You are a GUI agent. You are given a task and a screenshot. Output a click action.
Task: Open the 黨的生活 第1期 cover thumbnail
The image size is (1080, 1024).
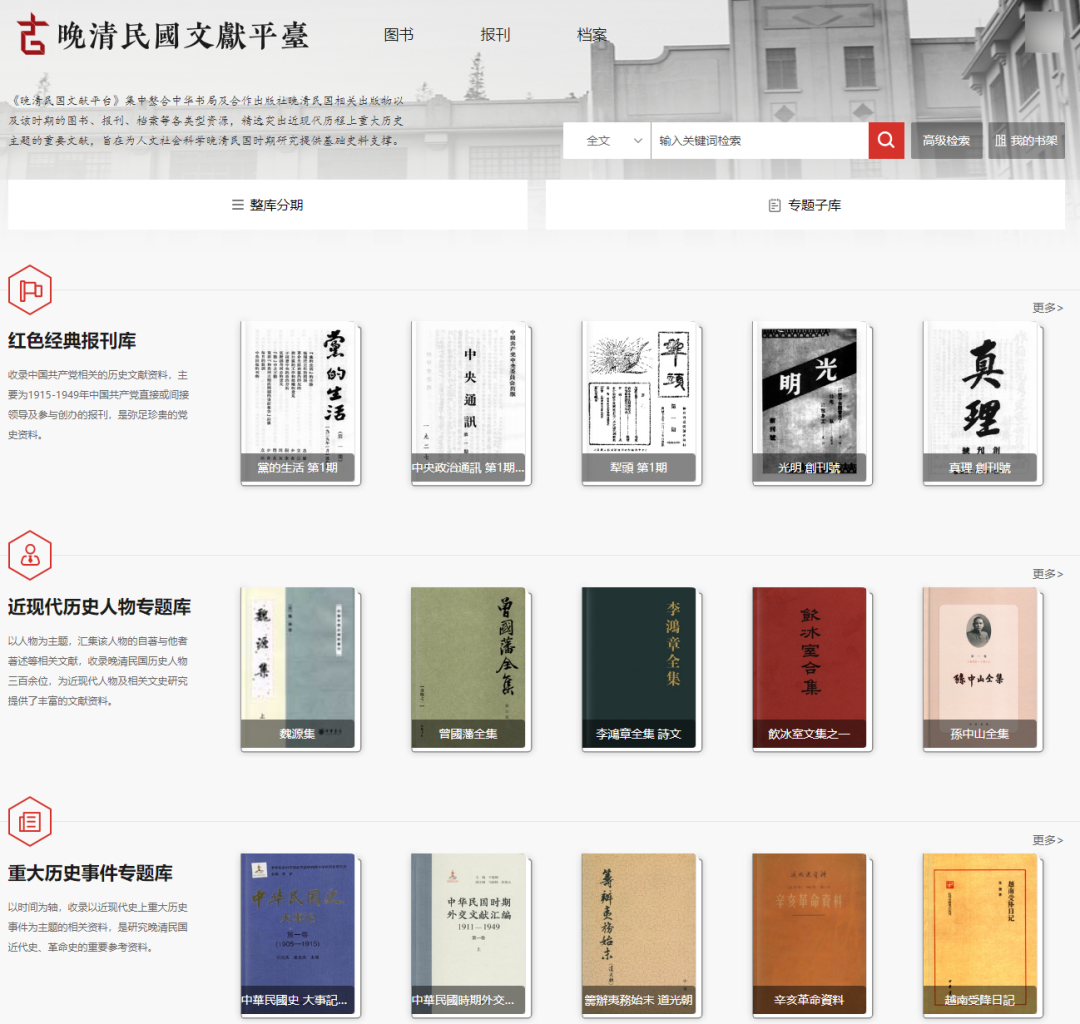click(299, 402)
